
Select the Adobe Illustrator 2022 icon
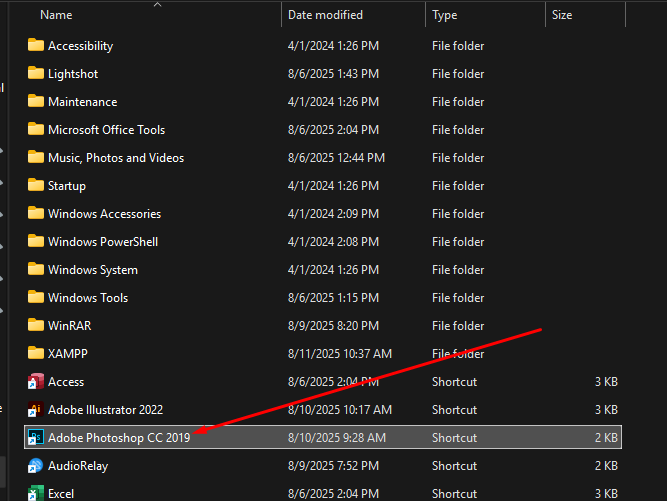(x=36, y=410)
